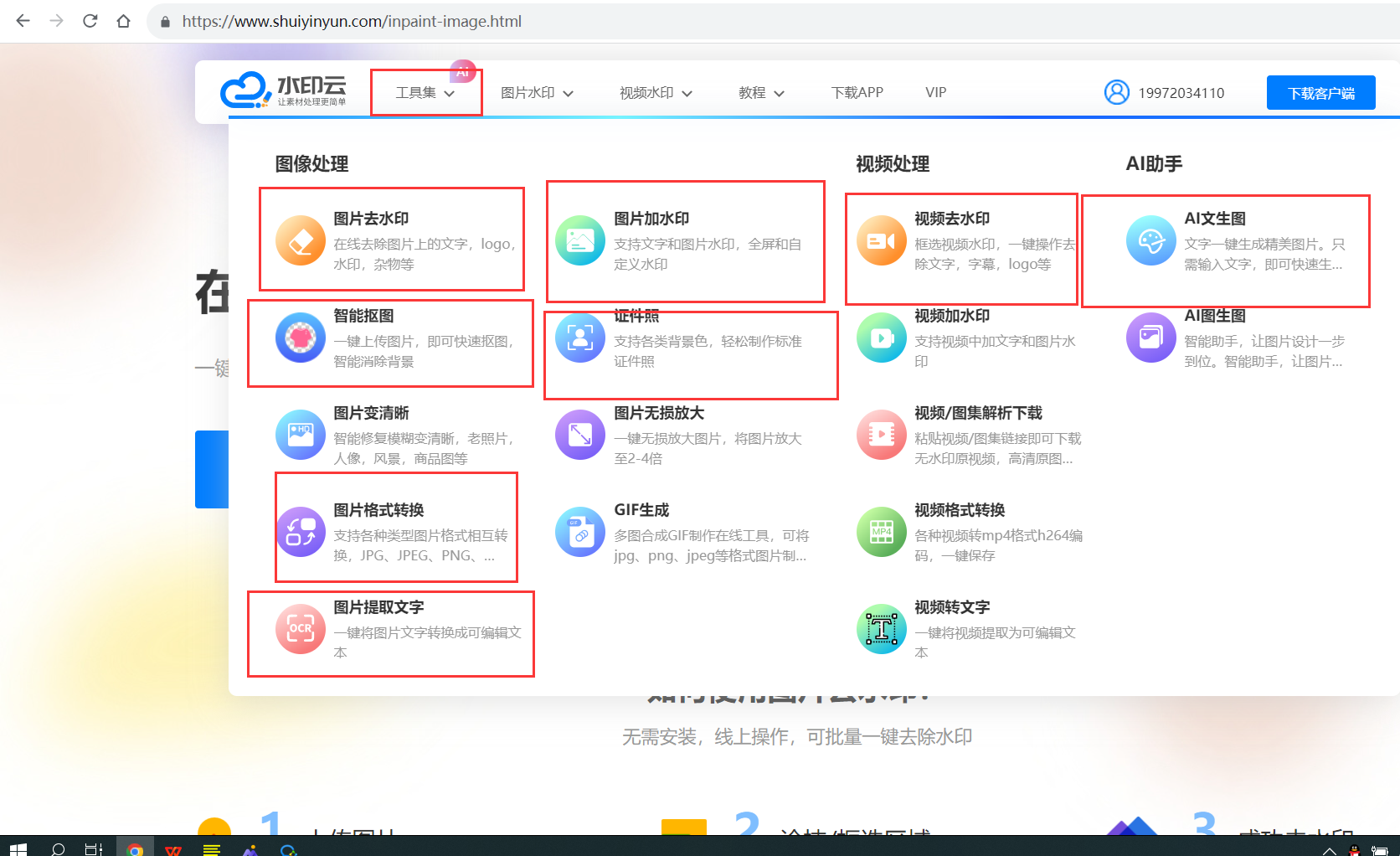Click the 视频转文字 text icon

[882, 629]
